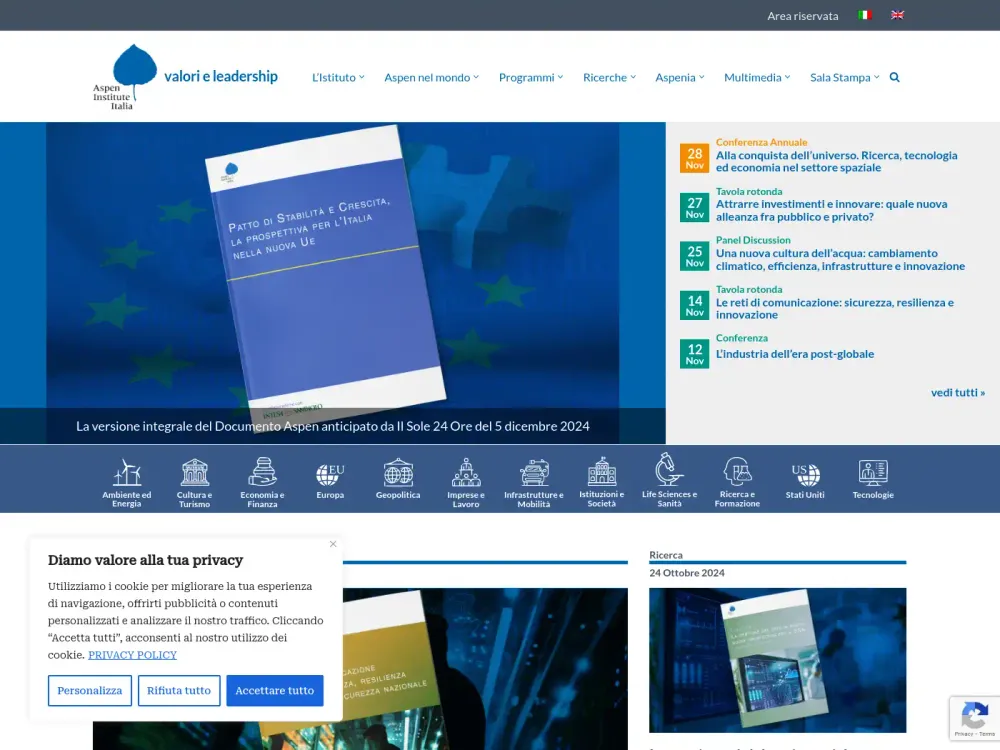Click the Stati Uniti icon
The image size is (1000, 750).
coord(805,472)
